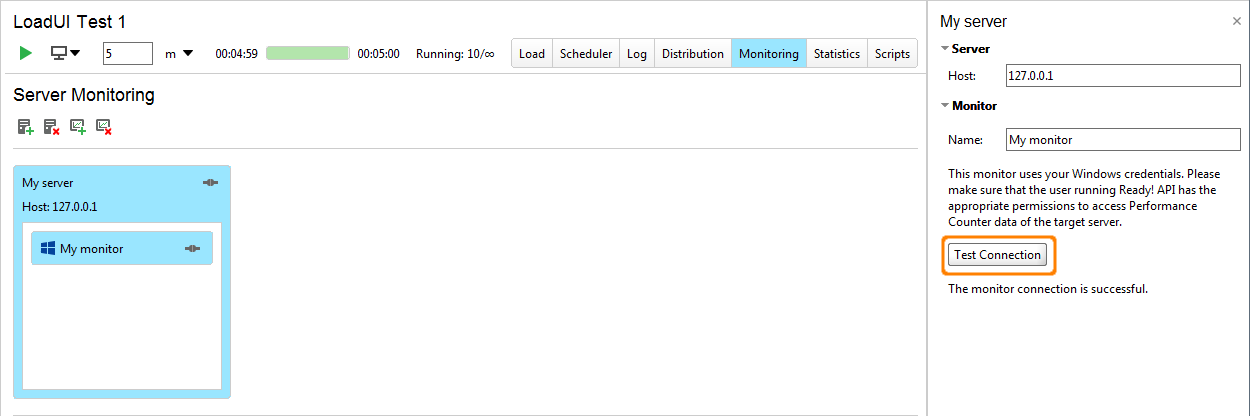Open the computer/agent mode dropdown
Viewport: 1250px width, 416px height.
point(66,53)
